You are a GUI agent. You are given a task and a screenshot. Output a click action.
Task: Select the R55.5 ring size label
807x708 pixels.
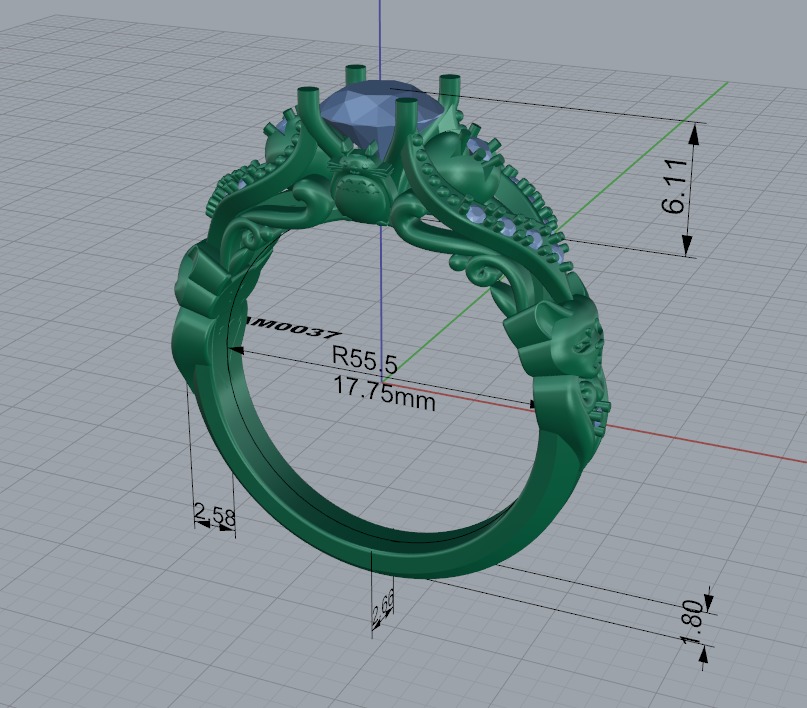click(x=364, y=359)
